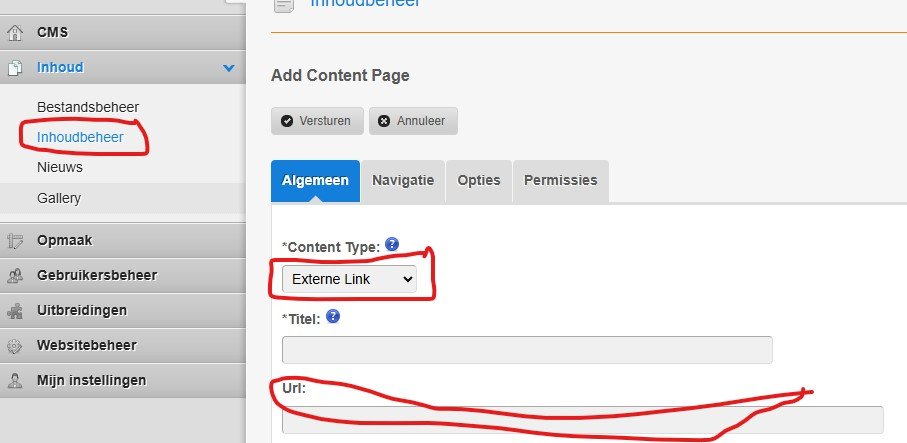Select the Permissies tab
This screenshot has height=443, width=907.
coord(561,181)
